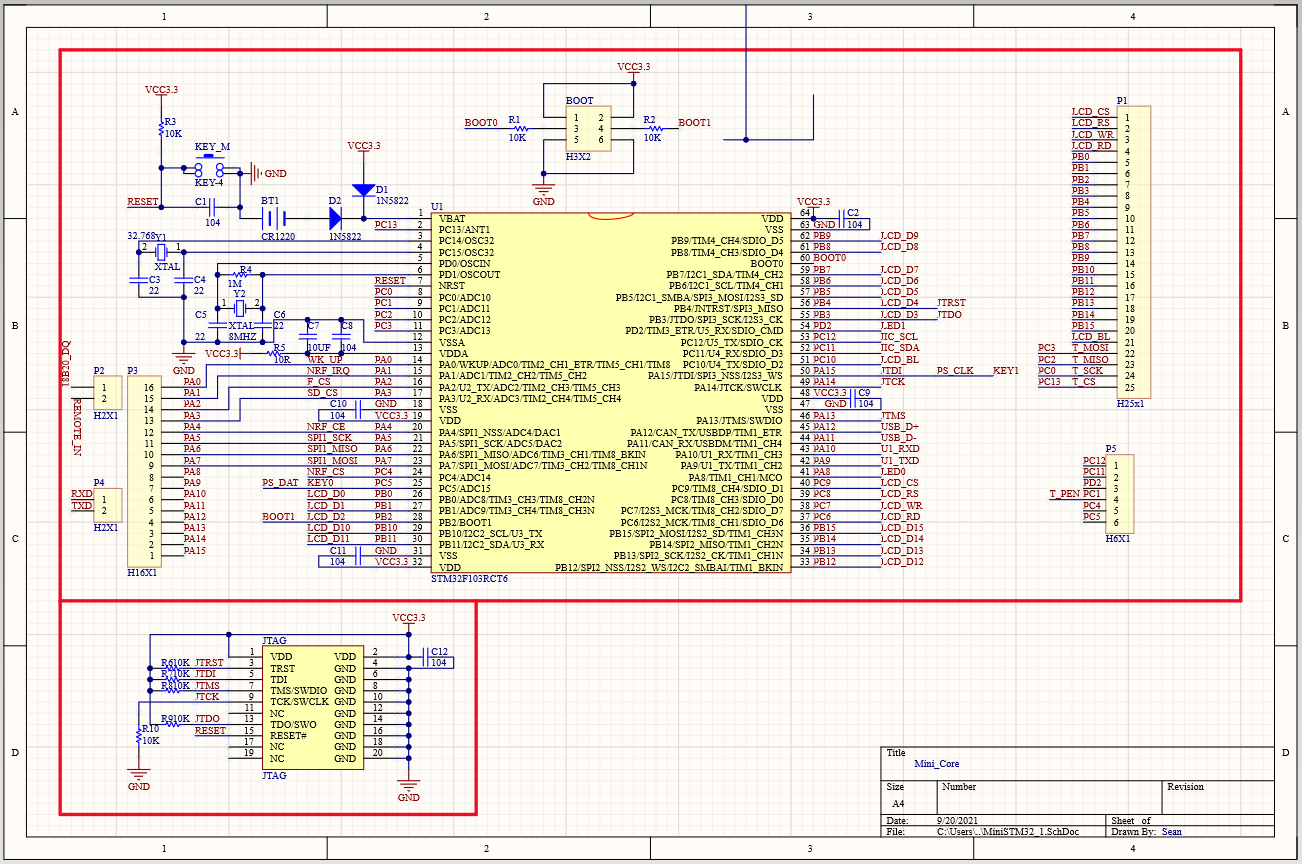
Task: Click the 9/20/2021 date in title block
Action: click(957, 821)
